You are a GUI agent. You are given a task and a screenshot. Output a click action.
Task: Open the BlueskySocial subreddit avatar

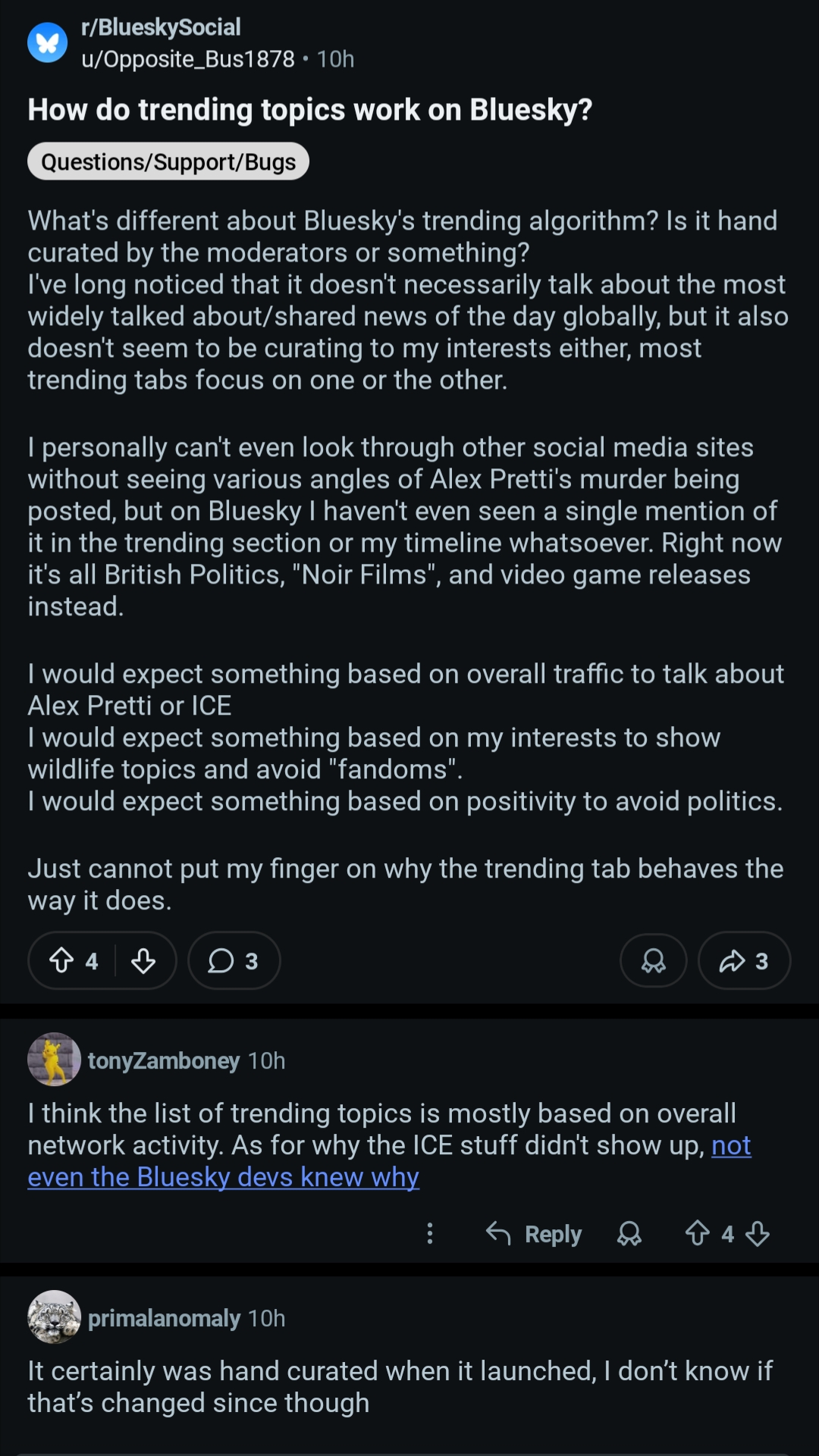tap(48, 43)
